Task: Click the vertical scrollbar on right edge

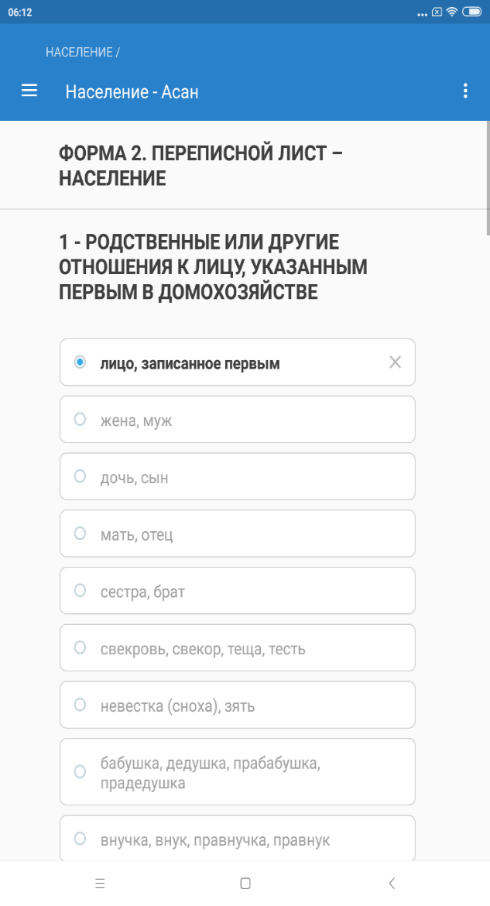Action: [488, 178]
